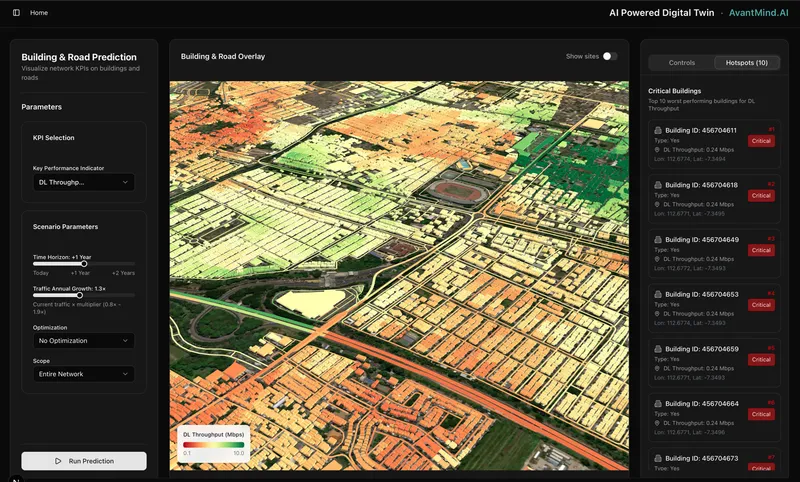
Task: Select text 'Building ID: 456704664'
Action: click(x=702, y=403)
